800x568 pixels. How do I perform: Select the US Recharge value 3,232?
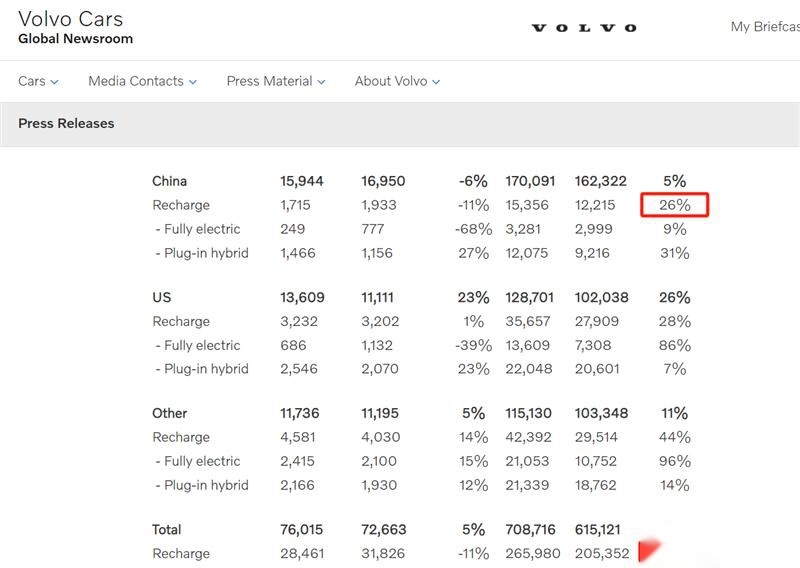[299, 322]
